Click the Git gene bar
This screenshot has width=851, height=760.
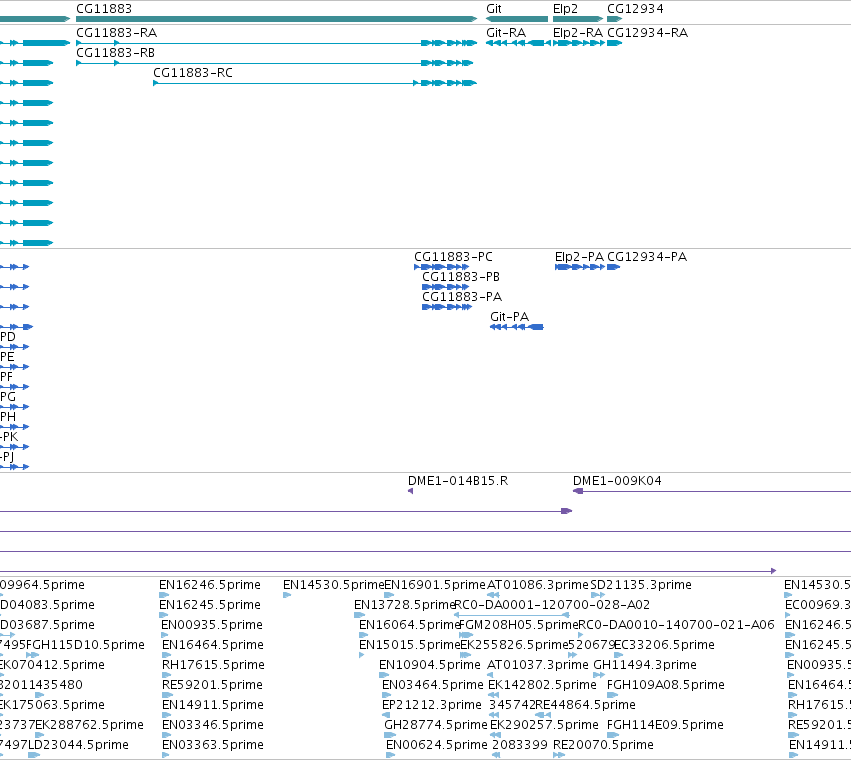pos(517,19)
